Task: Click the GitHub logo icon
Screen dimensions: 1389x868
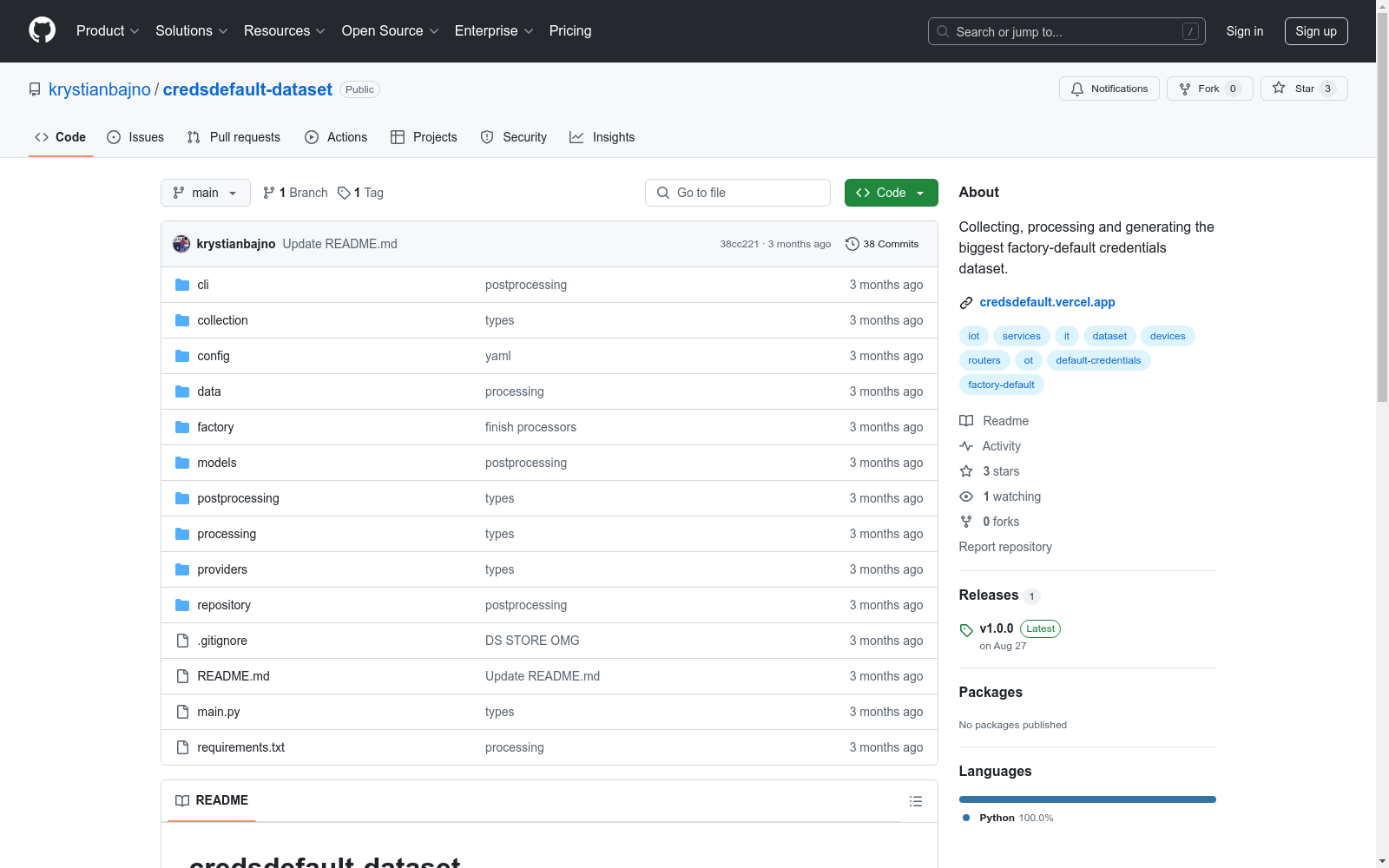Action: (x=42, y=30)
